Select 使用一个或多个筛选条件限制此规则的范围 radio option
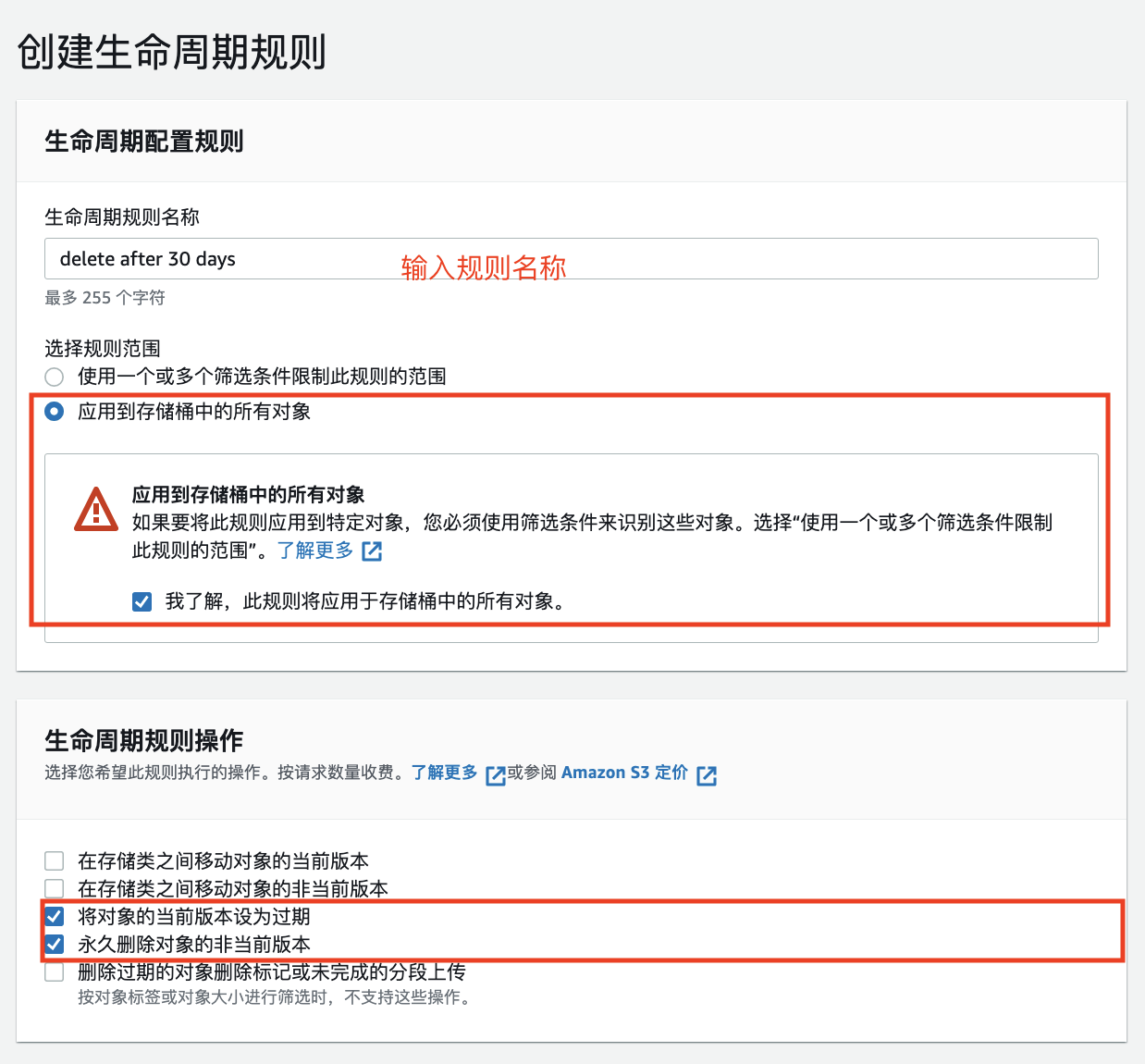 54,377
